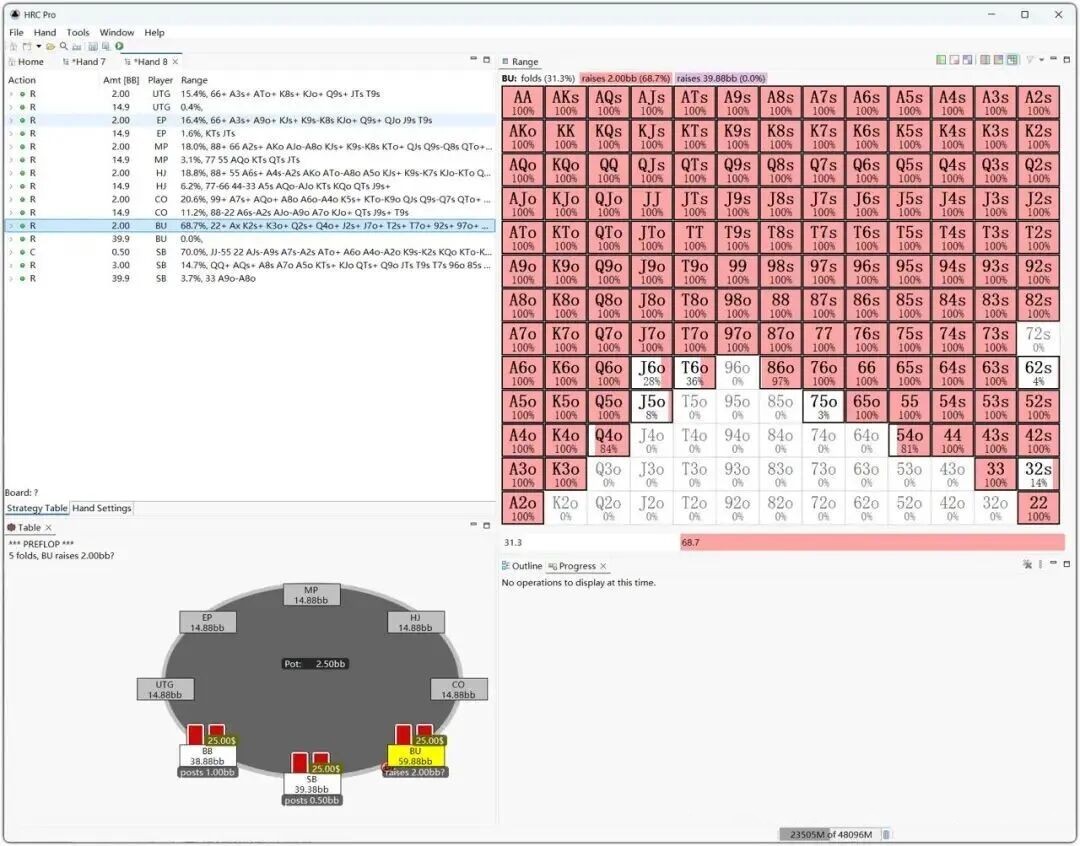Screen dimensions: 1080x846
Task: Open the Tools menu
Action: (x=78, y=32)
